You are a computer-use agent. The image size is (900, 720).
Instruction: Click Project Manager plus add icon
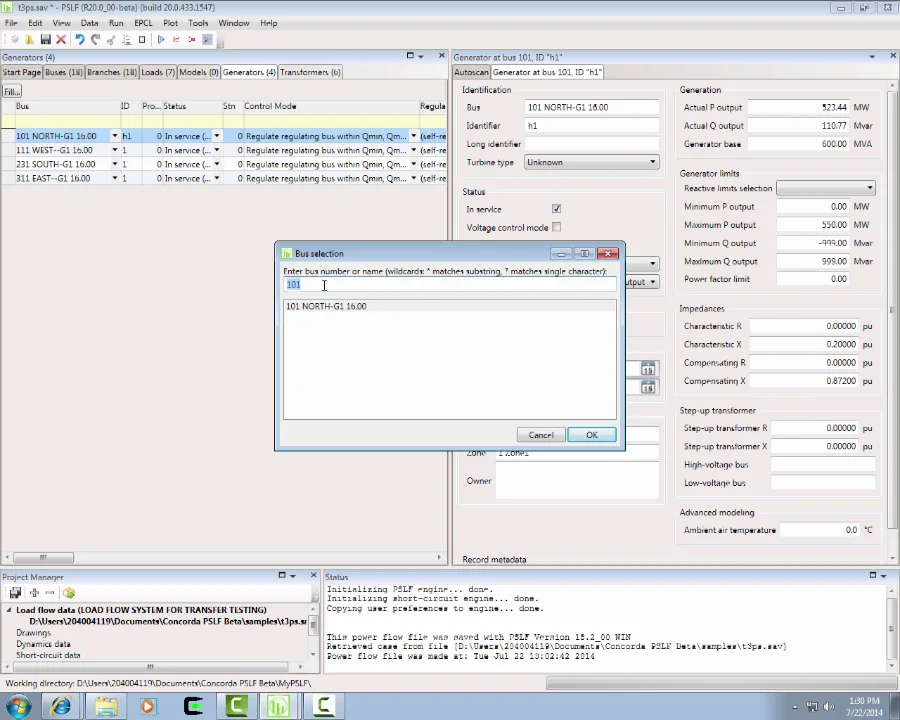[x=34, y=593]
